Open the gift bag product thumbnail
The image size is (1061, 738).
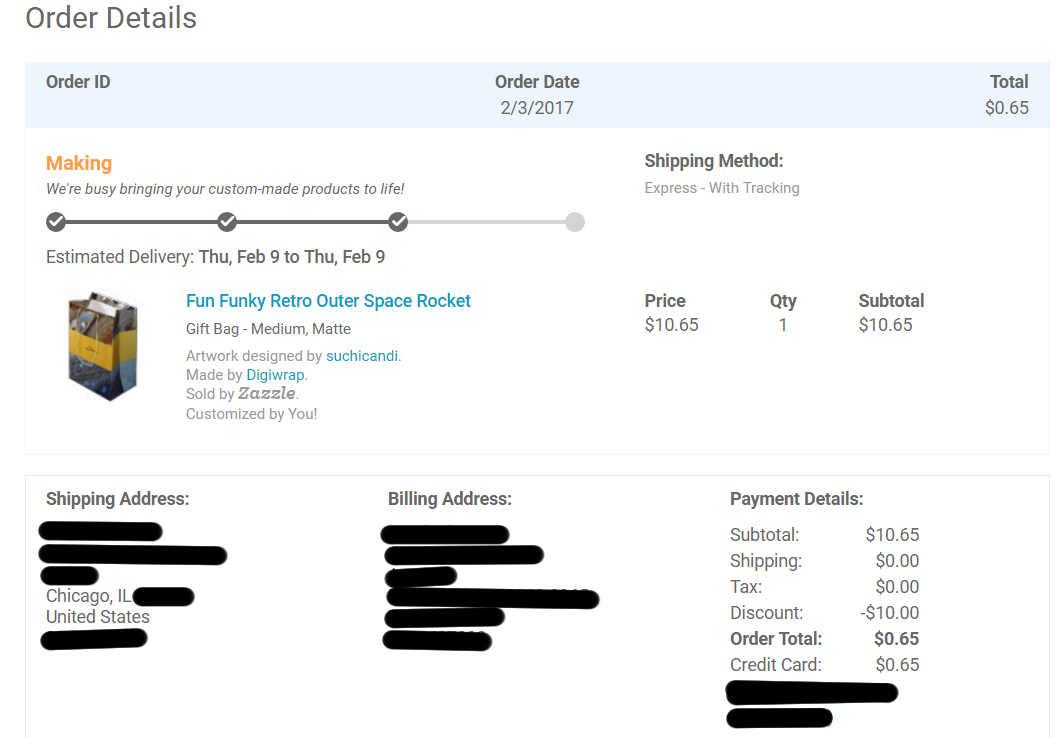[x=102, y=346]
